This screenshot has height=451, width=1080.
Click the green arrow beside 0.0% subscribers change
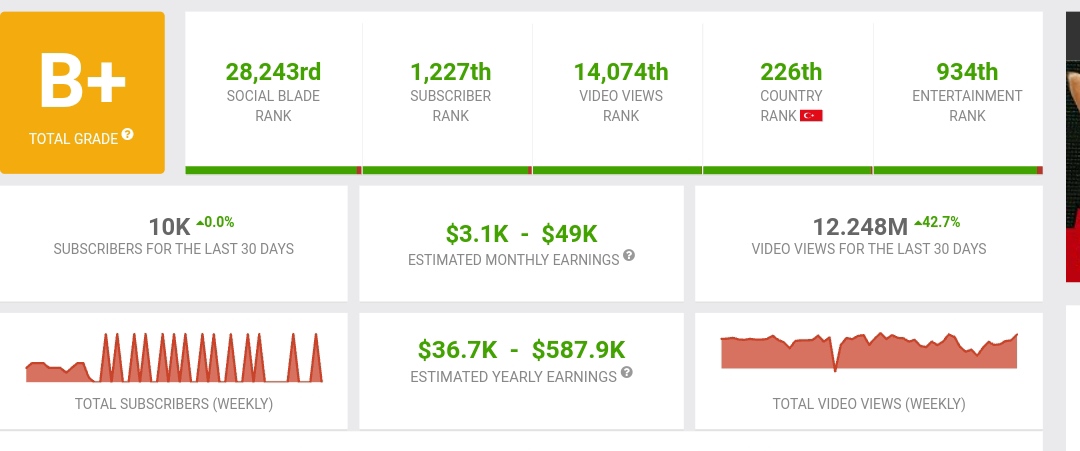[200, 222]
